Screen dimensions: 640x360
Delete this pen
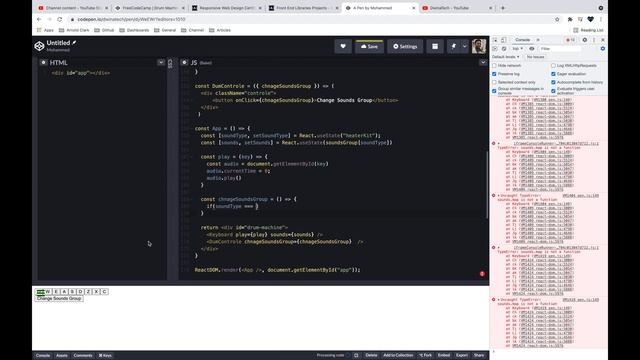pos(371,356)
